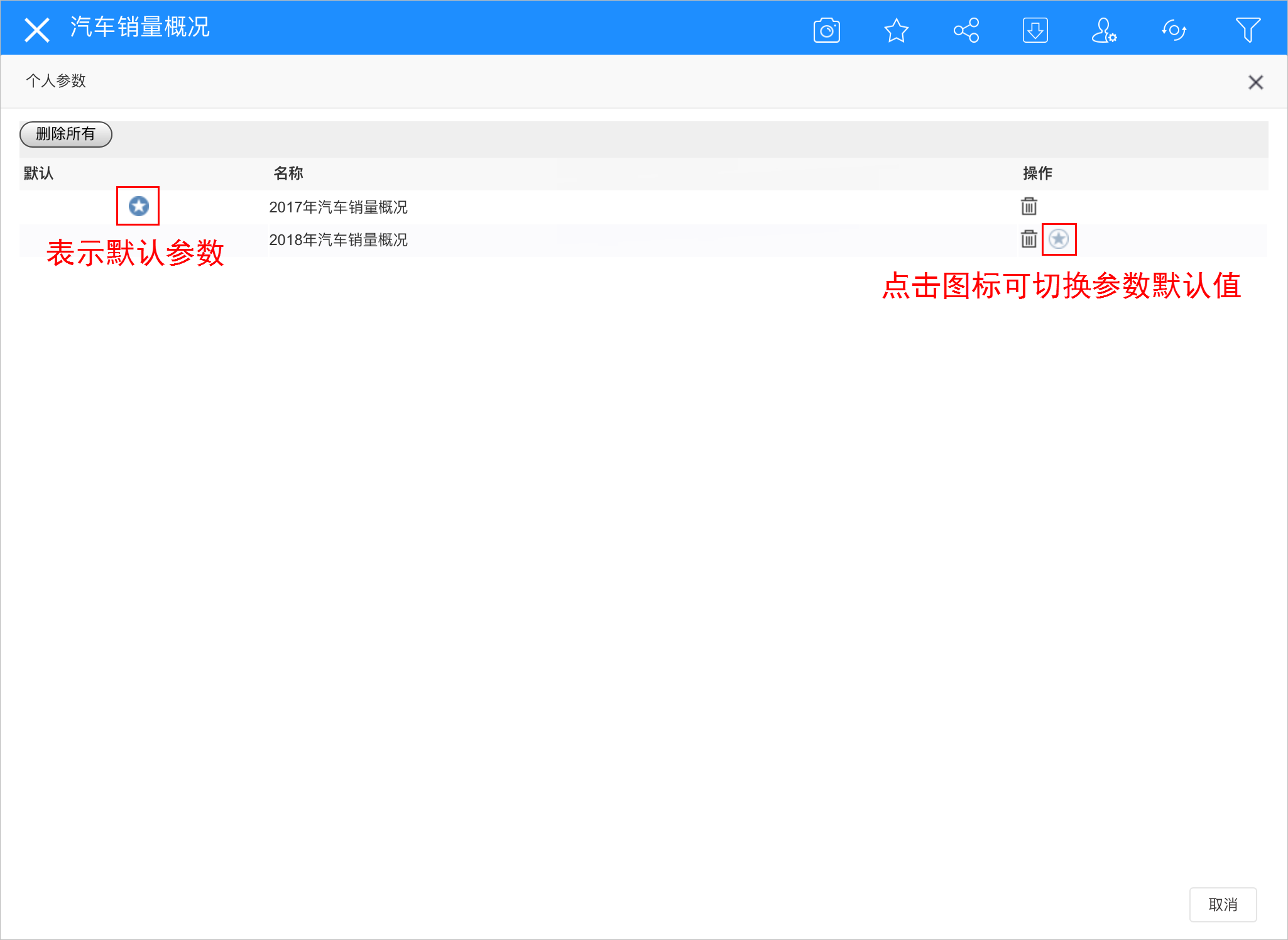Image resolution: width=1288 pixels, height=940 pixels.
Task: Click the default star for 2017年汽车销量概况
Action: pos(138,205)
